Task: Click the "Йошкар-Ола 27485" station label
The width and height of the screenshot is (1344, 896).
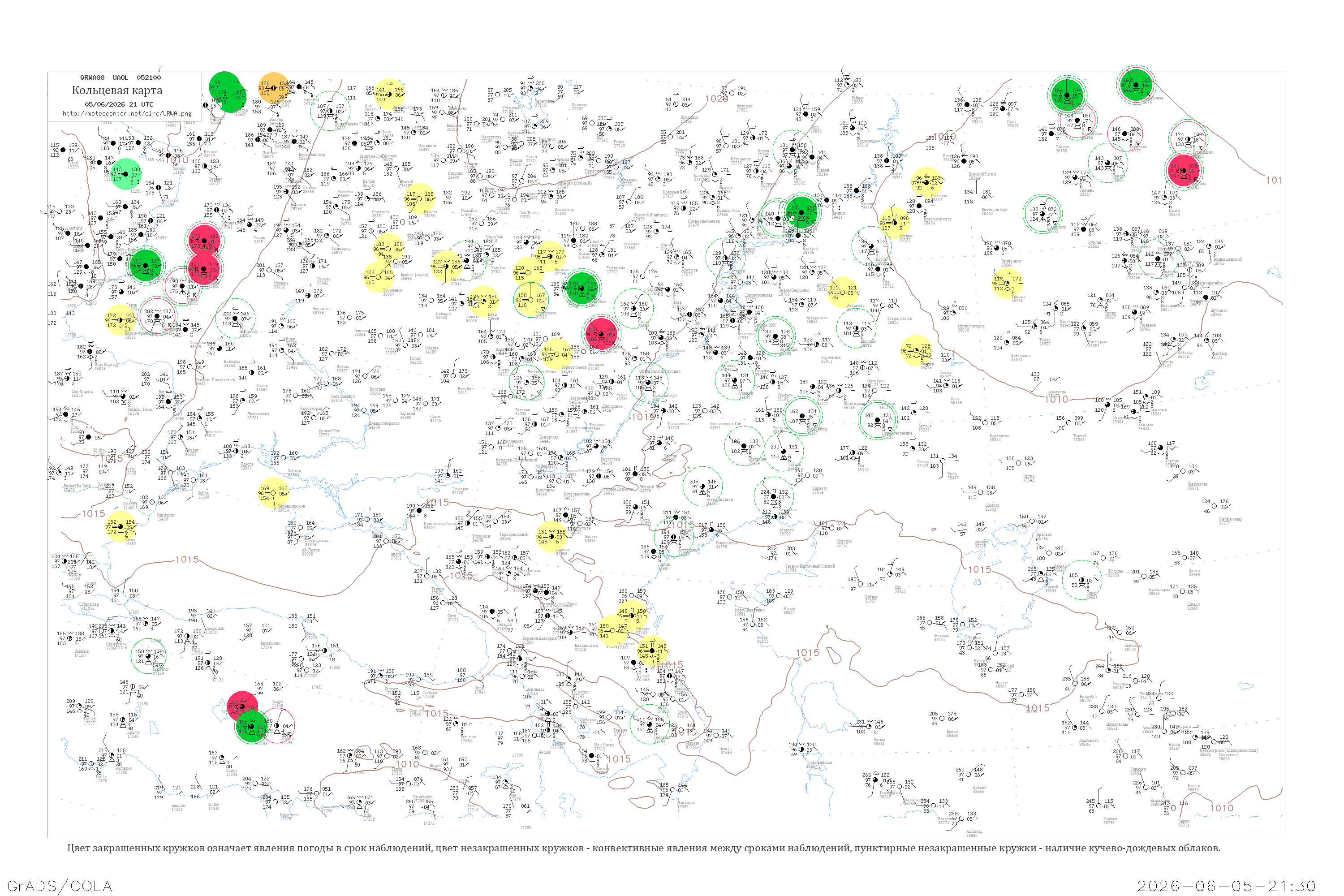Action: coord(728,212)
